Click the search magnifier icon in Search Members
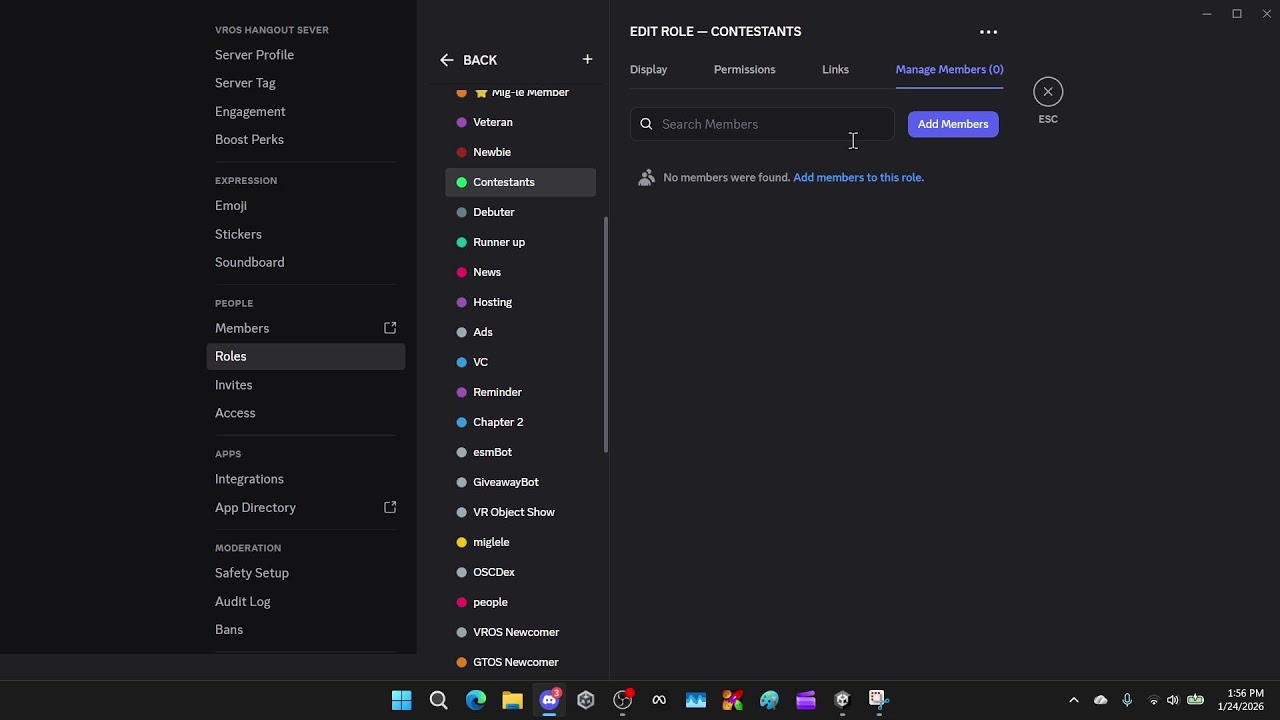The height and width of the screenshot is (720, 1280). 646,124
